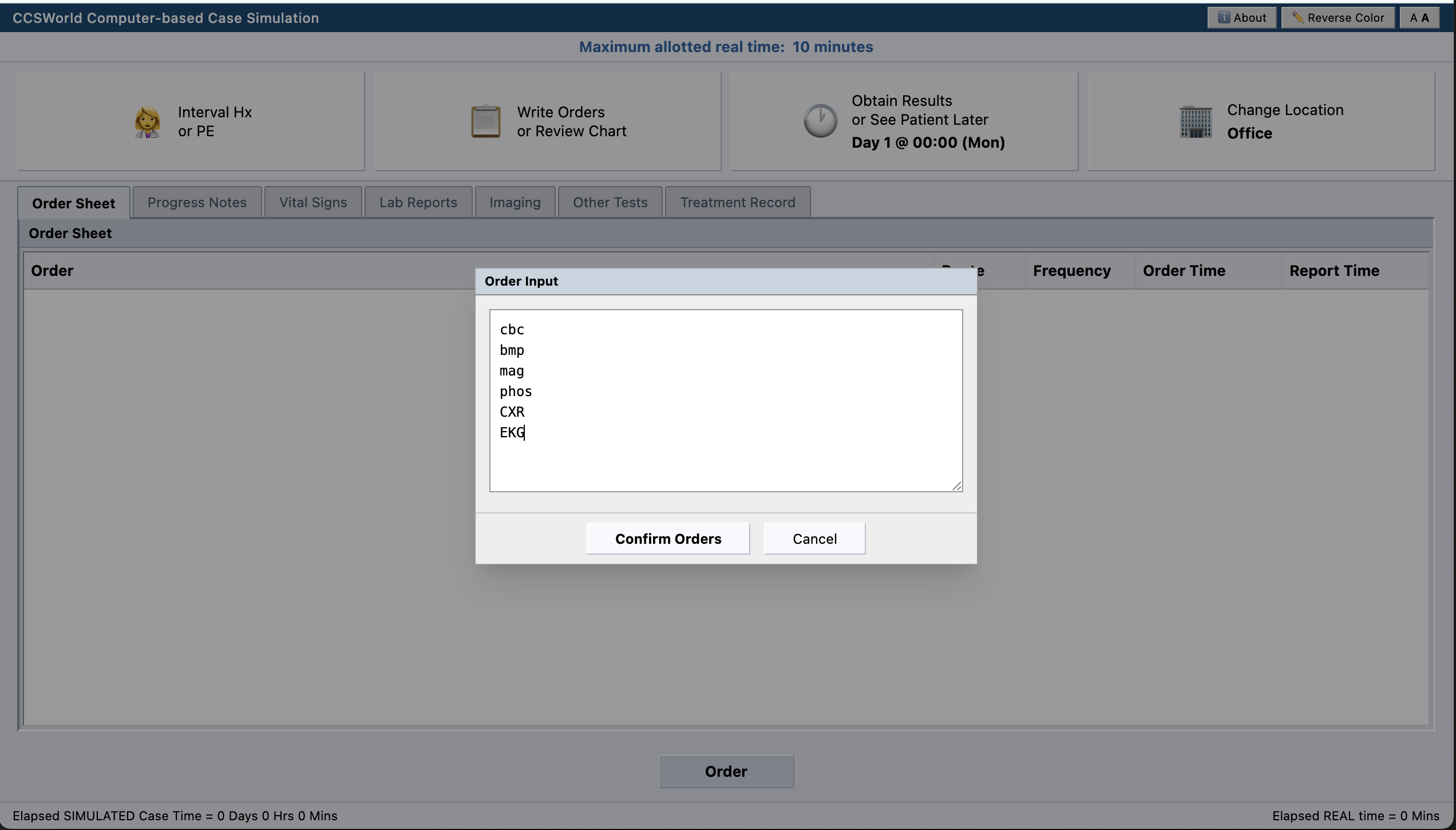Click the Order Input dialog title bar

[x=726, y=281]
